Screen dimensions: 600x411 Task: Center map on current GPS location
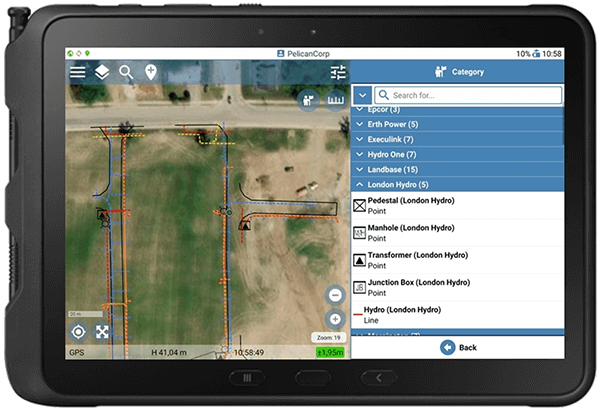[78, 332]
